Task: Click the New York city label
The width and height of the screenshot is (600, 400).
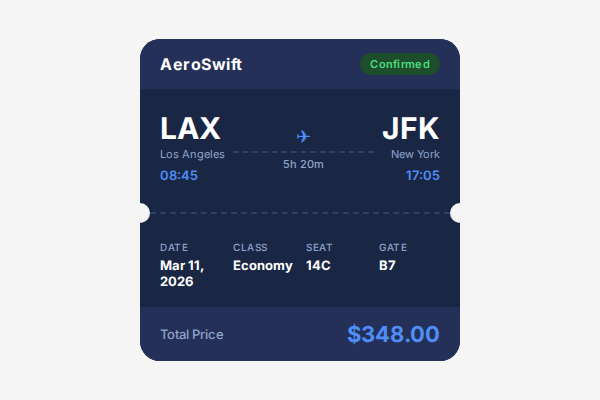Action: (x=415, y=154)
